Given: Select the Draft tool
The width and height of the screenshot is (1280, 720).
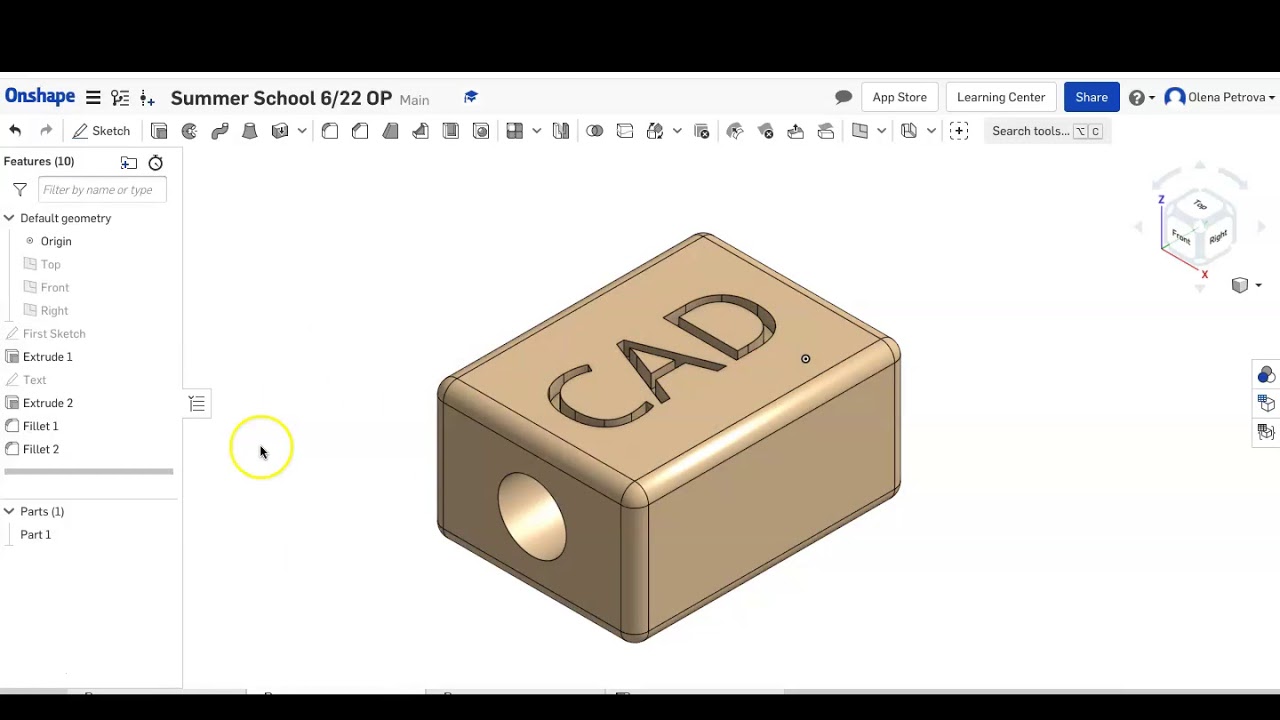Looking at the screenshot, I should point(391,131).
